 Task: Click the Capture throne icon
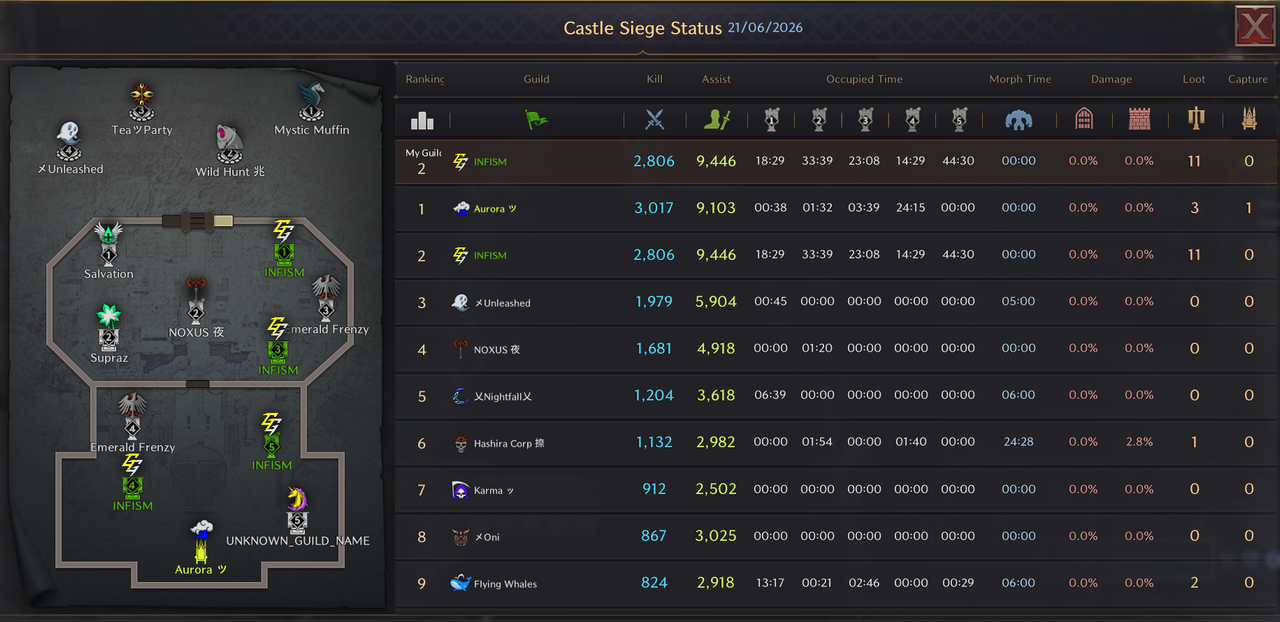1248,120
